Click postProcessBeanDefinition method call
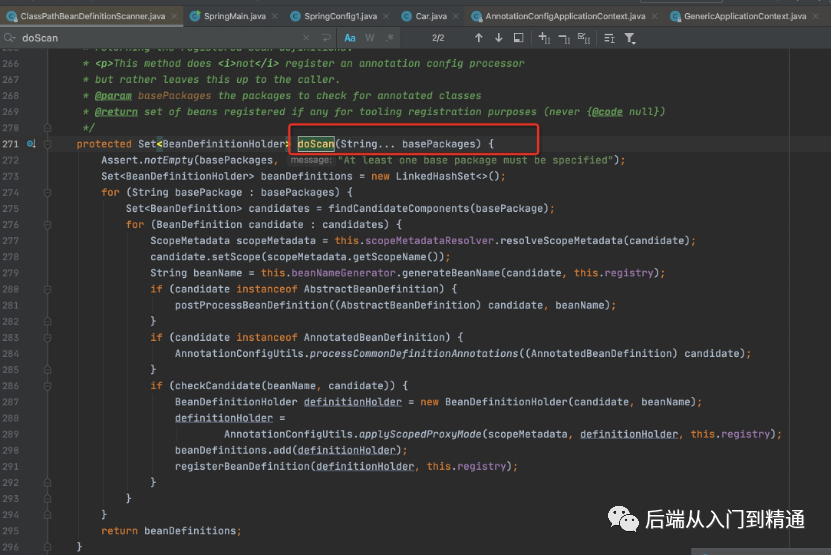 click(x=252, y=306)
